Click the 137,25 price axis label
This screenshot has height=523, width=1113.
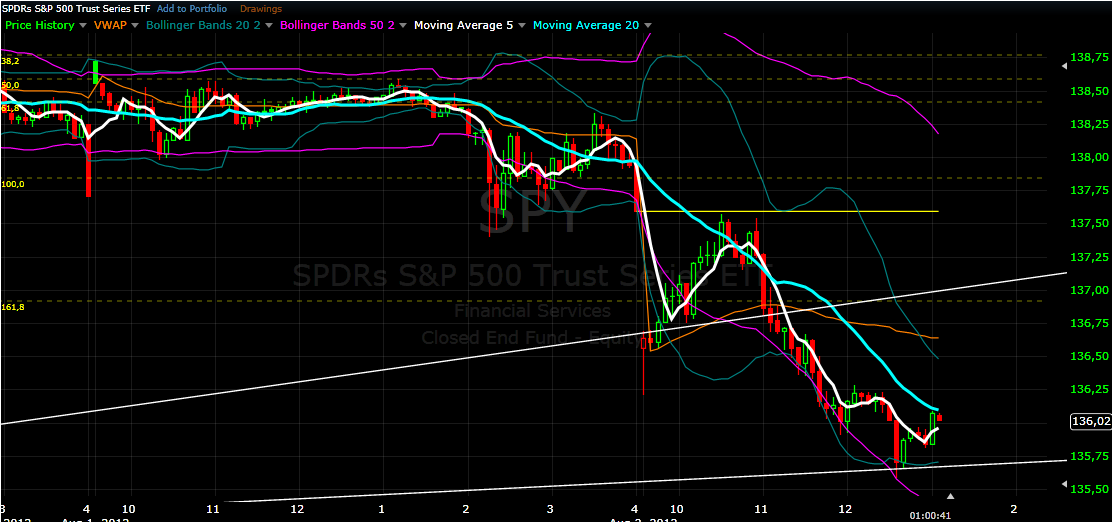pos(1090,257)
